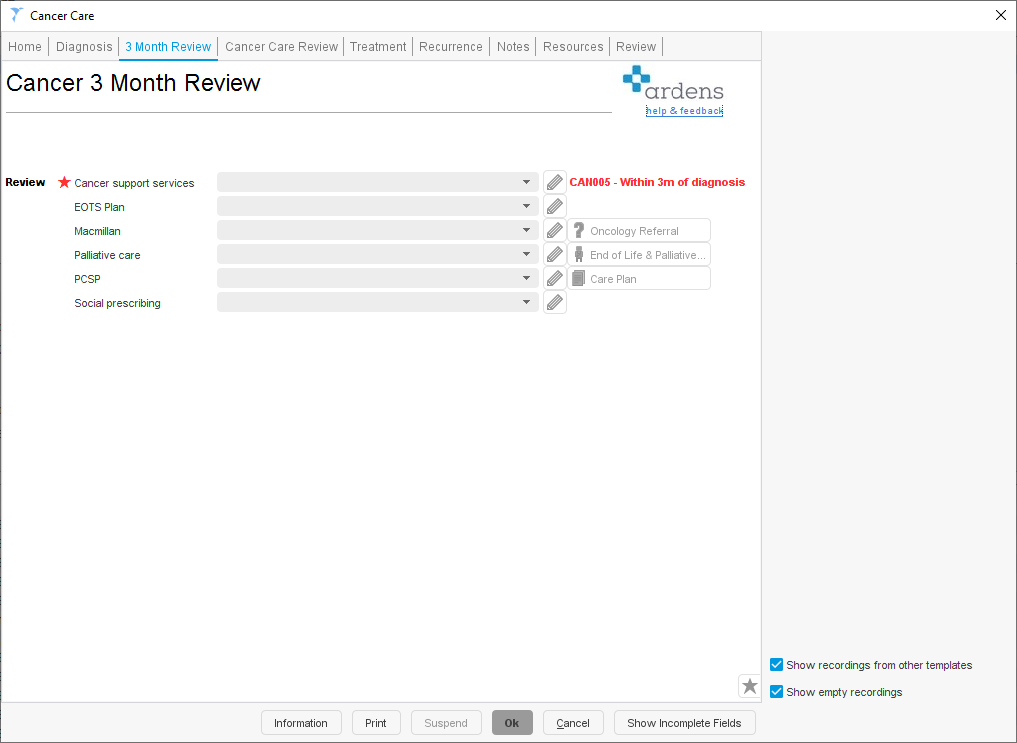Click the Show Incomplete Fields button
Viewport: 1017px width, 743px height.
click(x=684, y=722)
